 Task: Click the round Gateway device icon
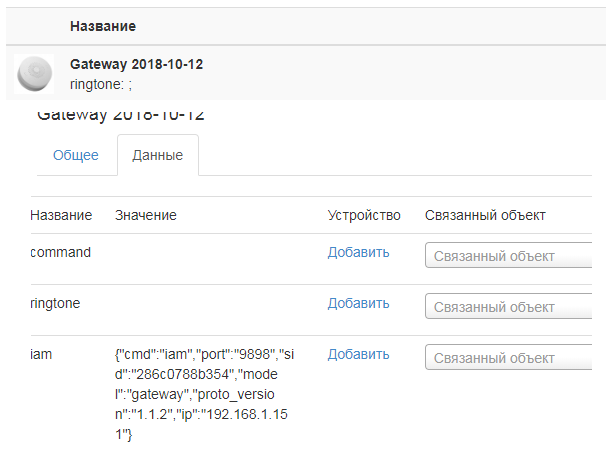tap(36, 73)
